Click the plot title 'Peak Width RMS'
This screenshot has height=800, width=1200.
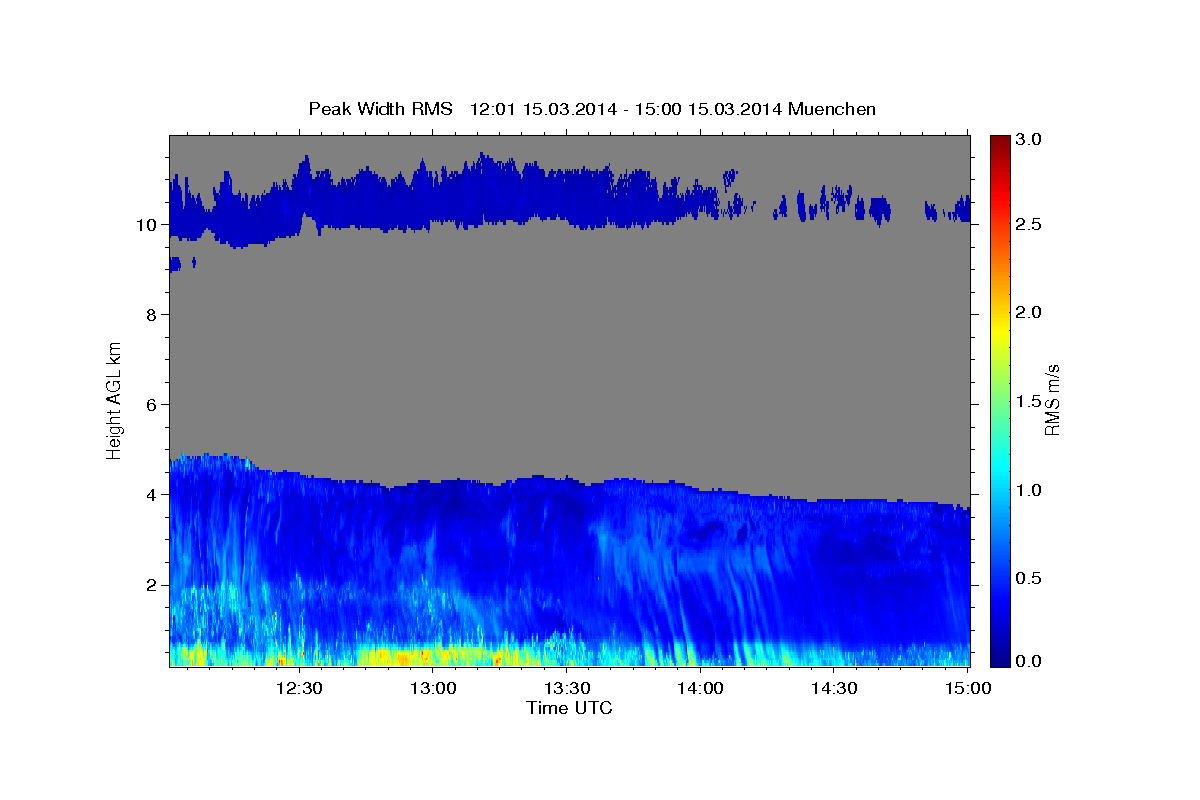coord(381,108)
